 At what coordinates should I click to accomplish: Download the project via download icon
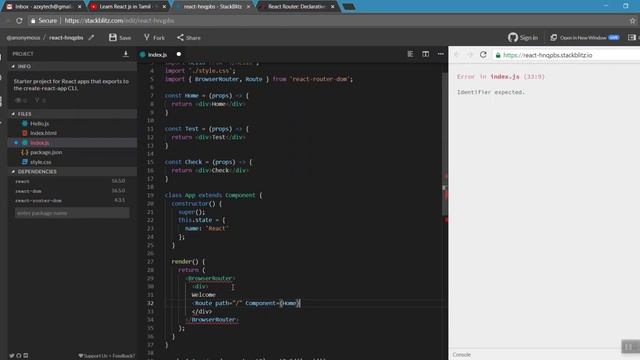(x=126, y=54)
